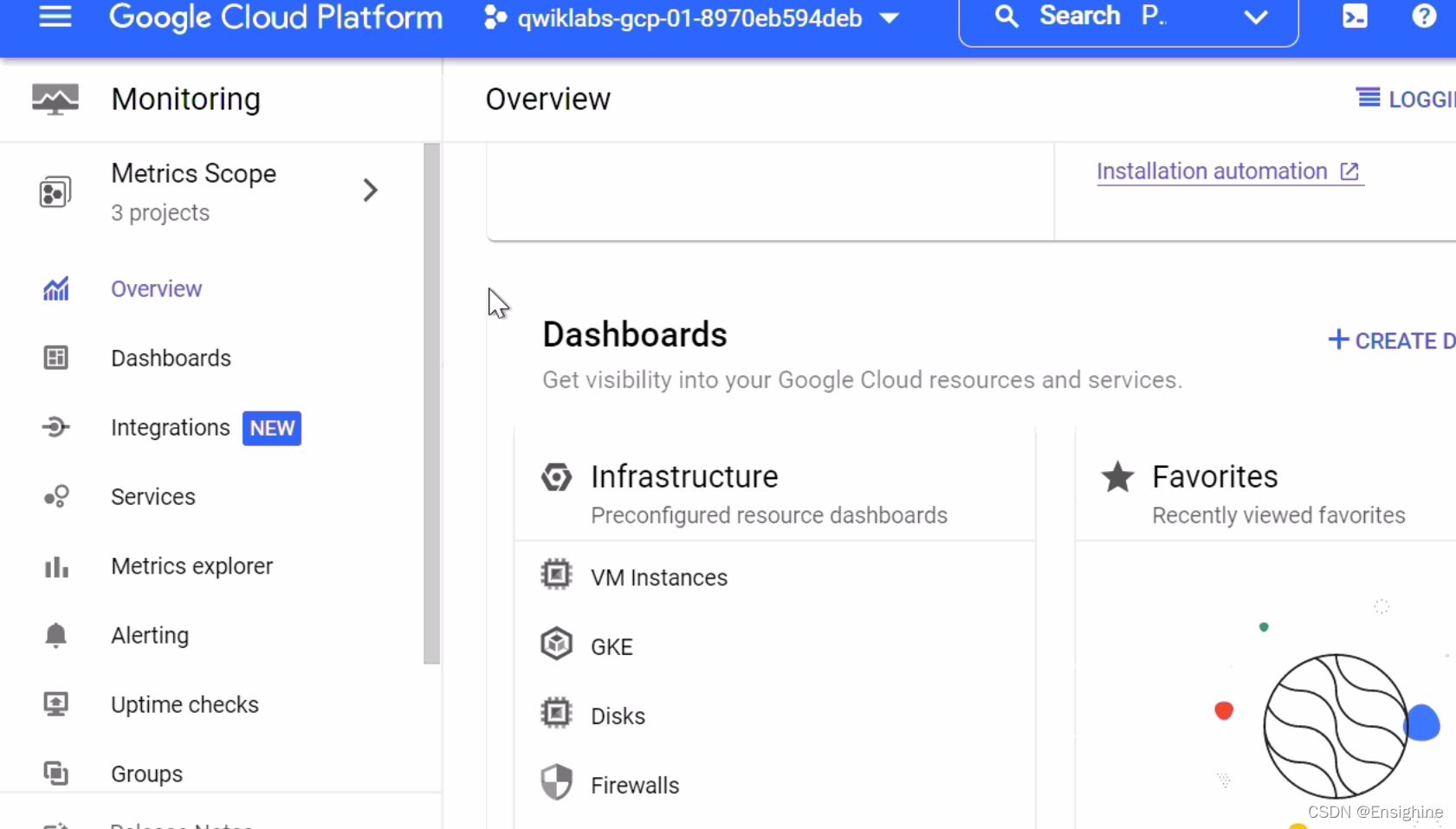The image size is (1456, 829).
Task: Click the Groups icon in sidebar
Action: pyautogui.click(x=56, y=773)
